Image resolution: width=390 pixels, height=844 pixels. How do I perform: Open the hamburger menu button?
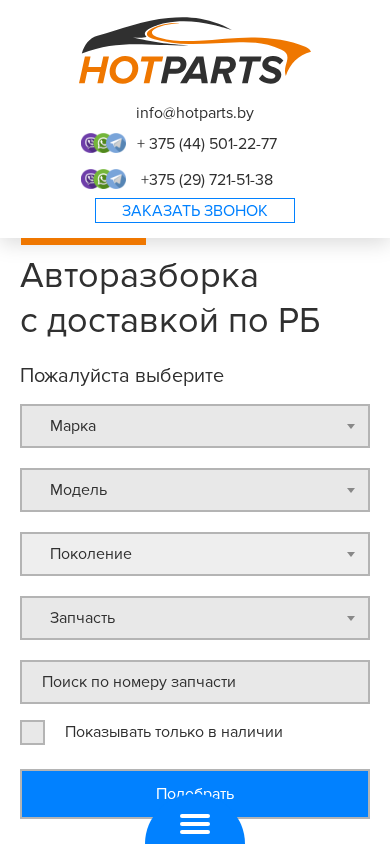(195, 824)
